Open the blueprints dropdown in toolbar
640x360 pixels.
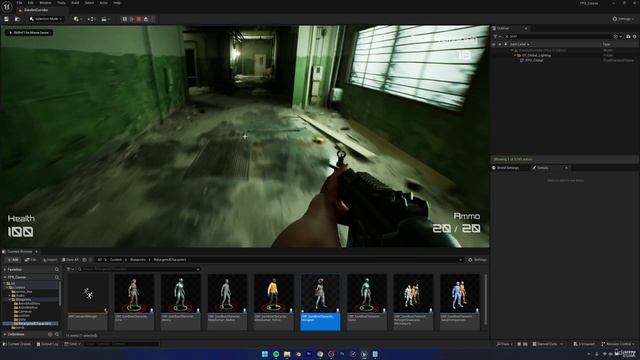pos(91,19)
